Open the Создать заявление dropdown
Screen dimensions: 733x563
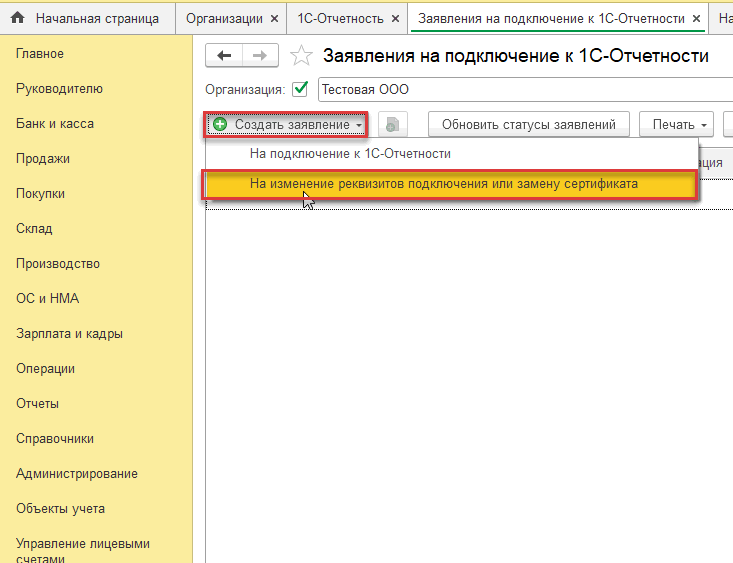286,124
